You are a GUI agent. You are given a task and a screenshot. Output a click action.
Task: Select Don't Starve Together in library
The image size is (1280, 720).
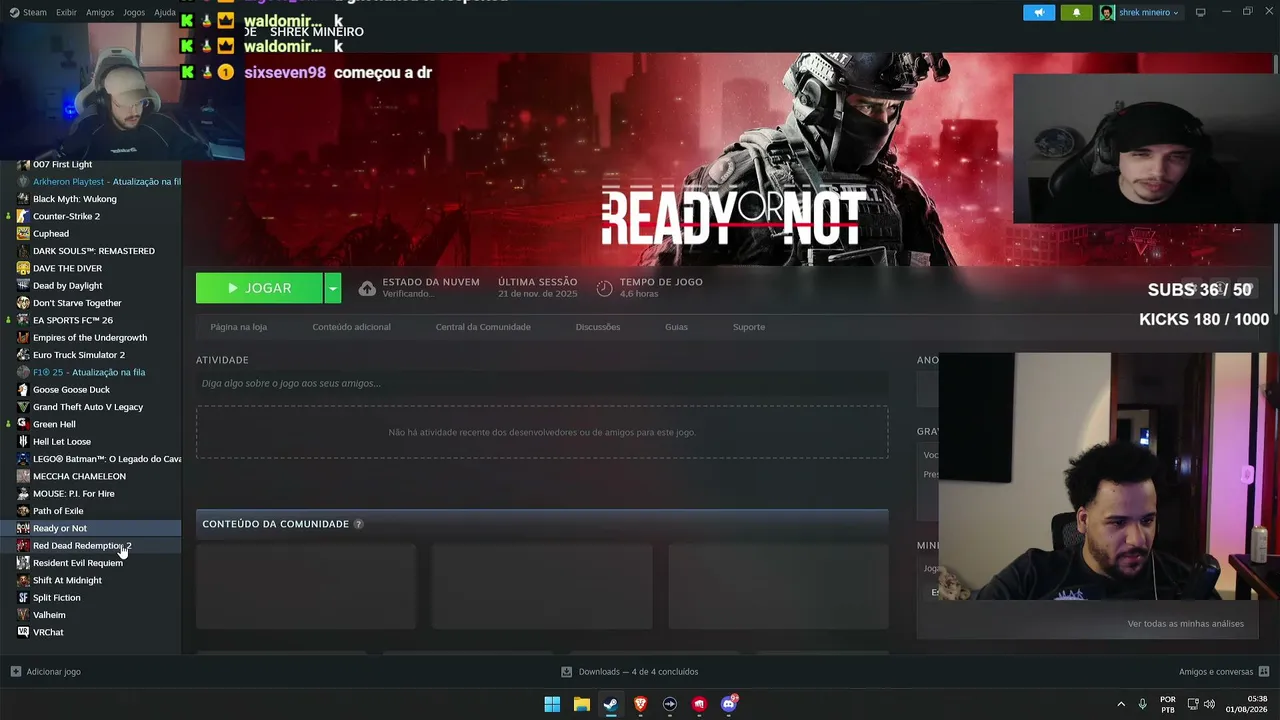tap(90, 303)
